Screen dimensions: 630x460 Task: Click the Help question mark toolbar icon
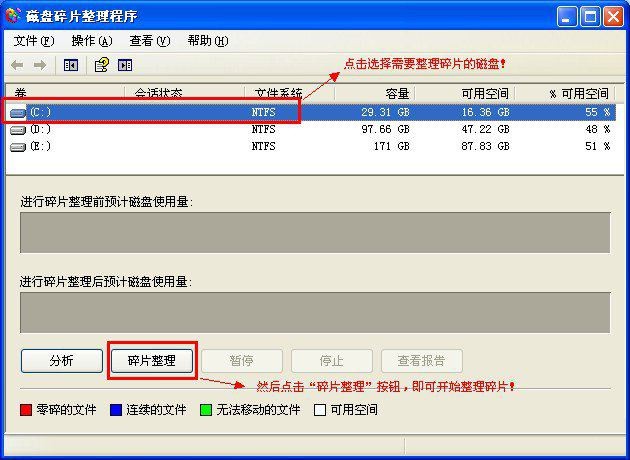click(x=101, y=65)
